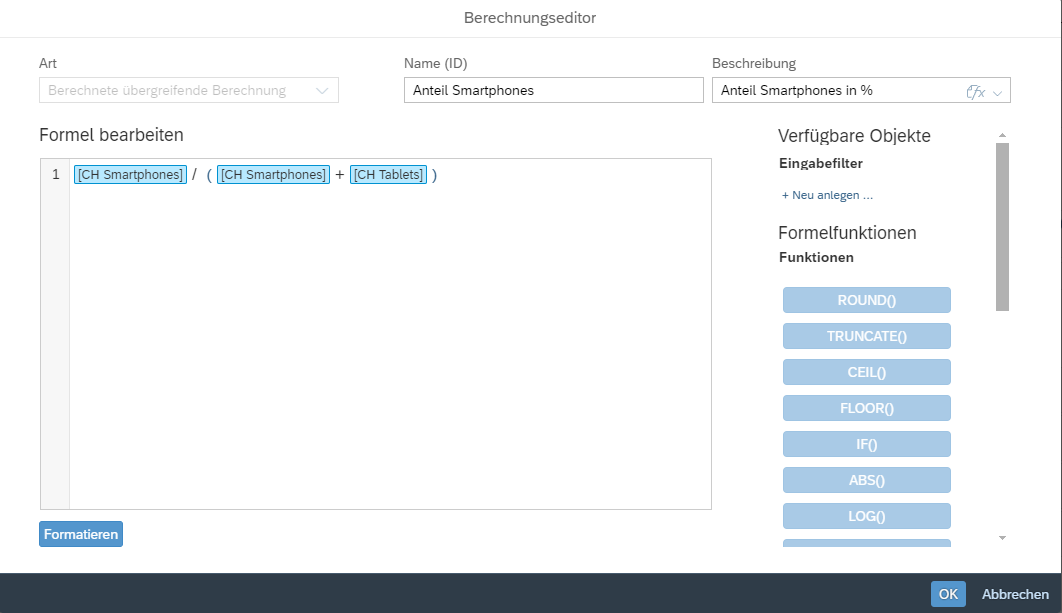Screen dimensions: 1062x613
Task: Click the '+ Neu anlegen ...' link
Action: point(827,195)
